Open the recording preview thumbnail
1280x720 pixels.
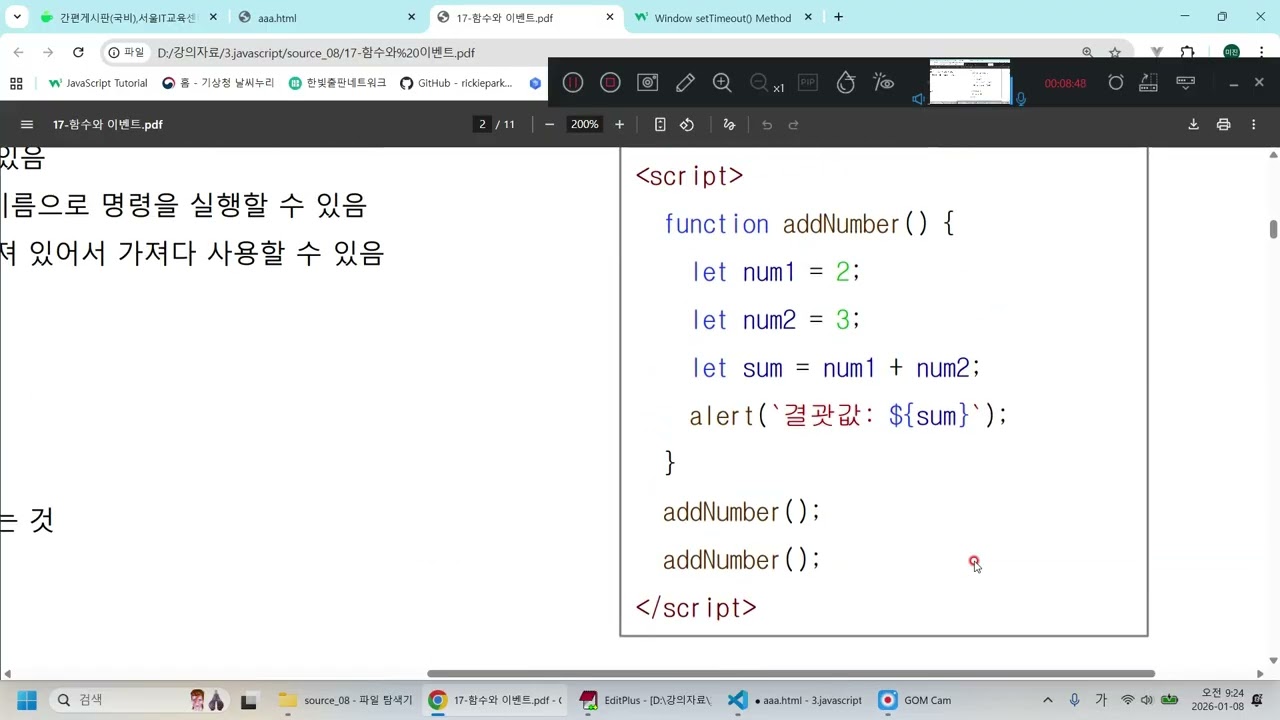[x=969, y=81]
